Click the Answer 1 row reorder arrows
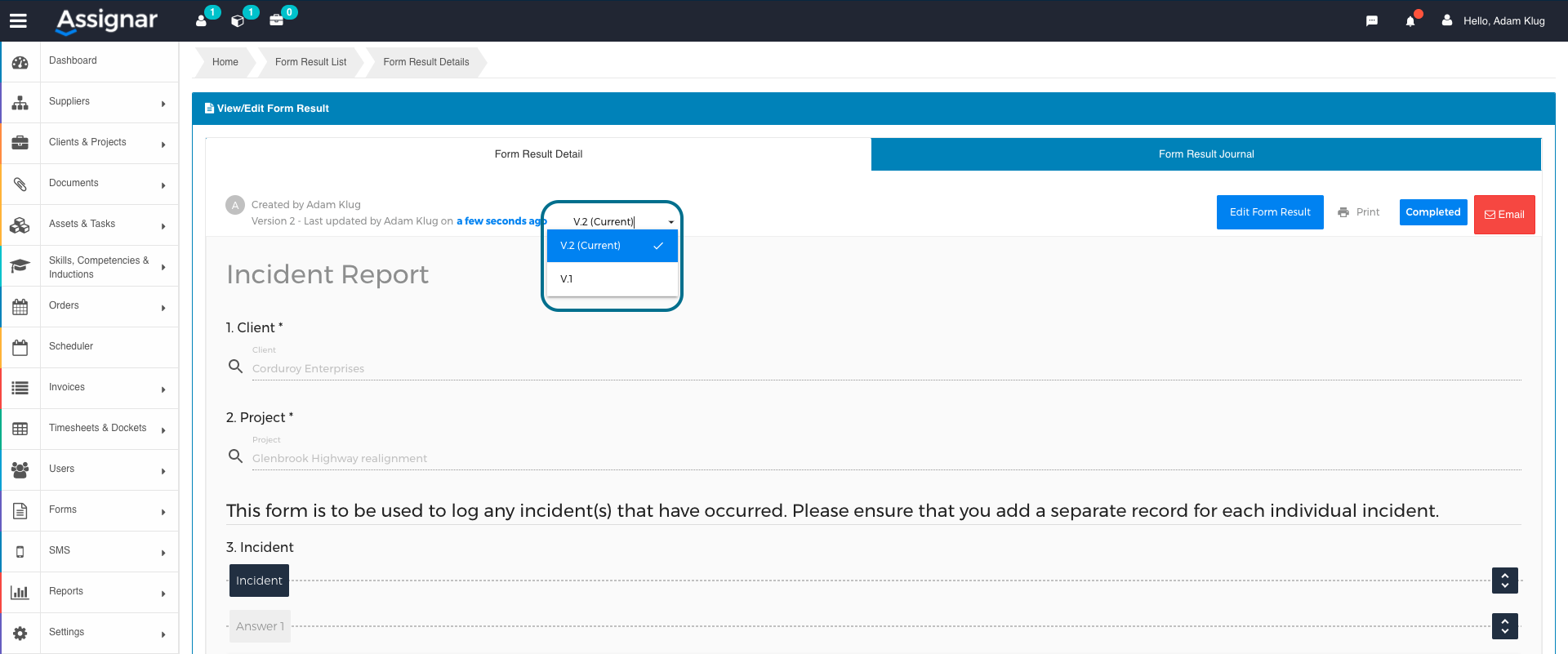 click(x=1505, y=626)
